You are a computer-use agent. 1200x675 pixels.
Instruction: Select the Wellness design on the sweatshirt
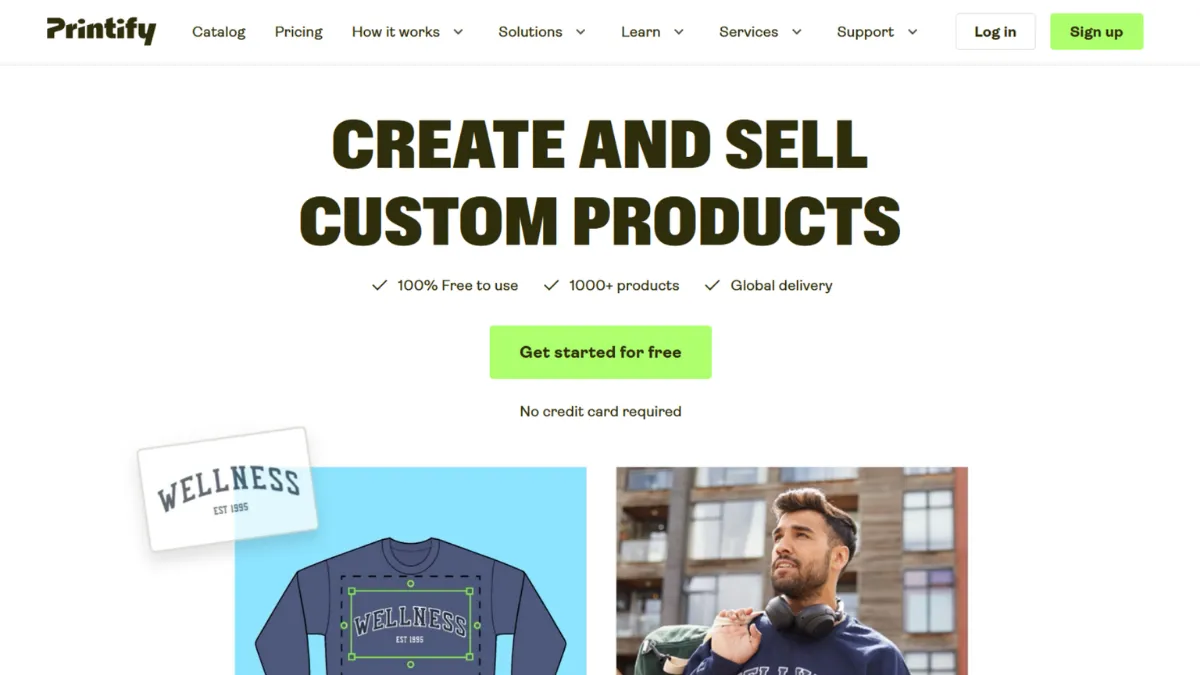point(411,624)
